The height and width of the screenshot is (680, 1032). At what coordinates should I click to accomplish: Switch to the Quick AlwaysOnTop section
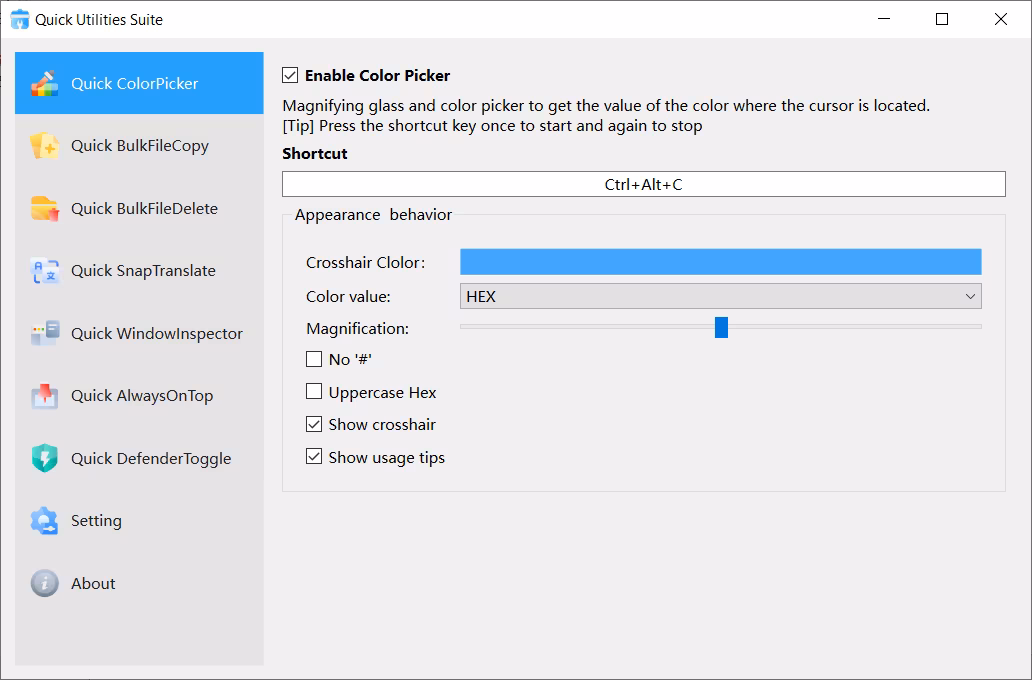140,395
